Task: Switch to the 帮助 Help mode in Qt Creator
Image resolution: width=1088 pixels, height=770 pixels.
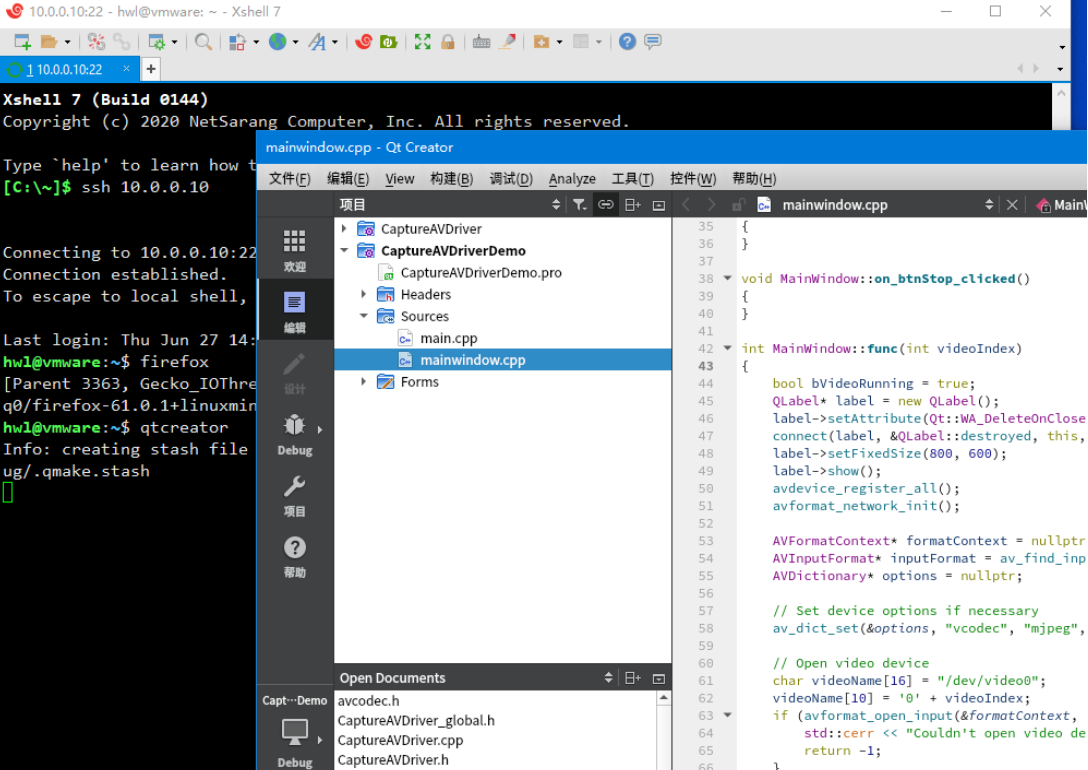Action: coord(295,554)
